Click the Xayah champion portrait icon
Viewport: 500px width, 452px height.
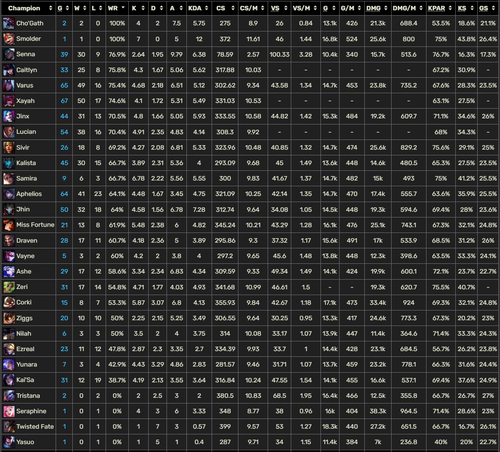pos(9,101)
